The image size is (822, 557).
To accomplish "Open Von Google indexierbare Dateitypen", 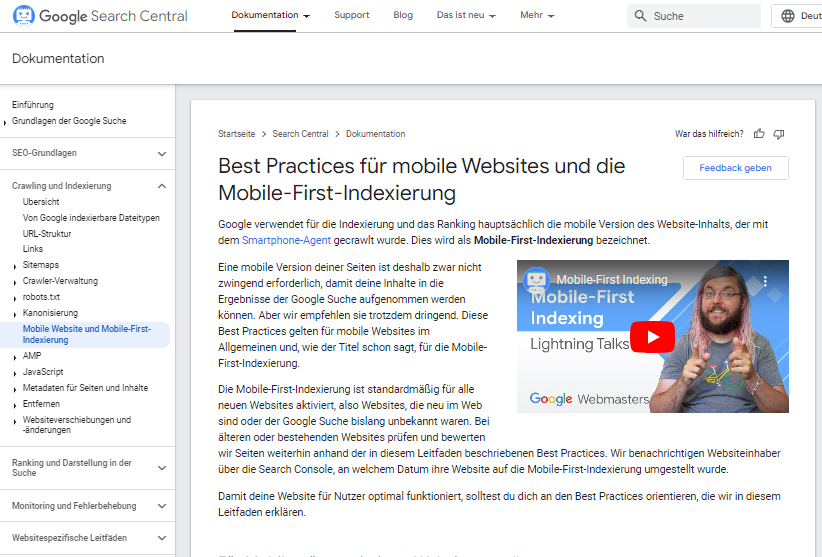I will click(x=91, y=217).
